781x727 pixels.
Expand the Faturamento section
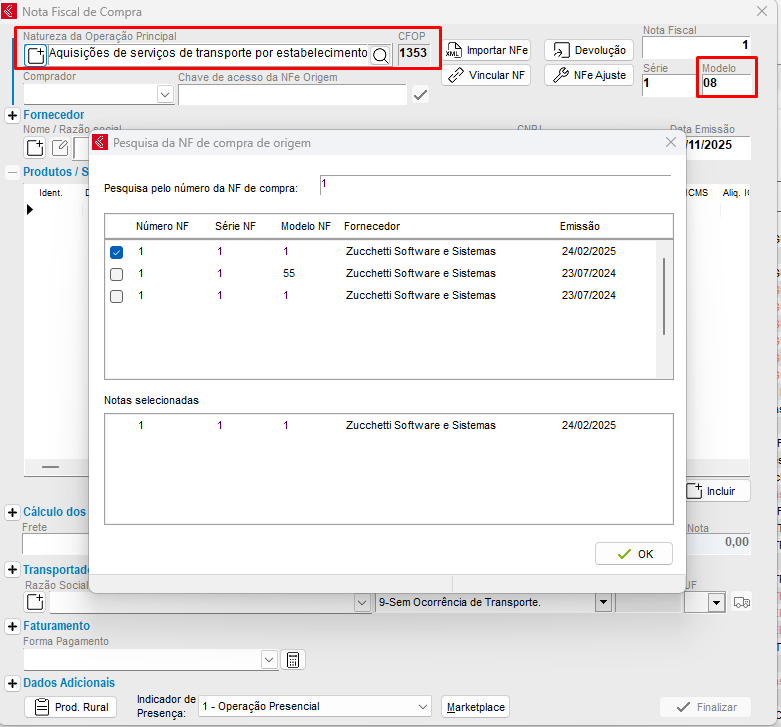pos(13,626)
